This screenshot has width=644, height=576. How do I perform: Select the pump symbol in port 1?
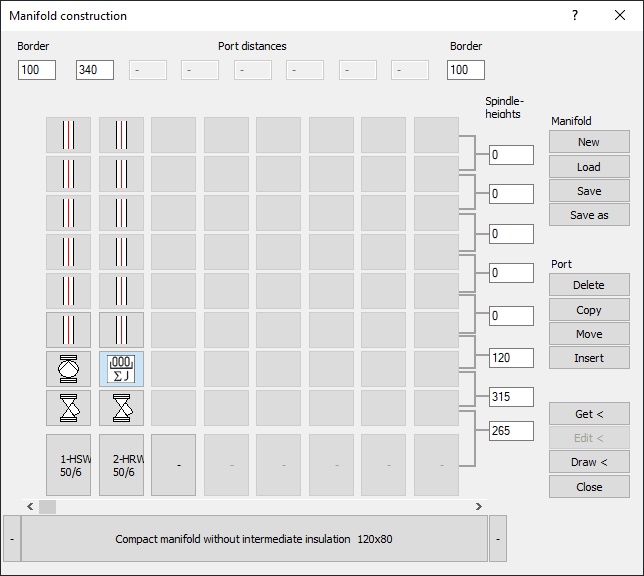[69, 369]
